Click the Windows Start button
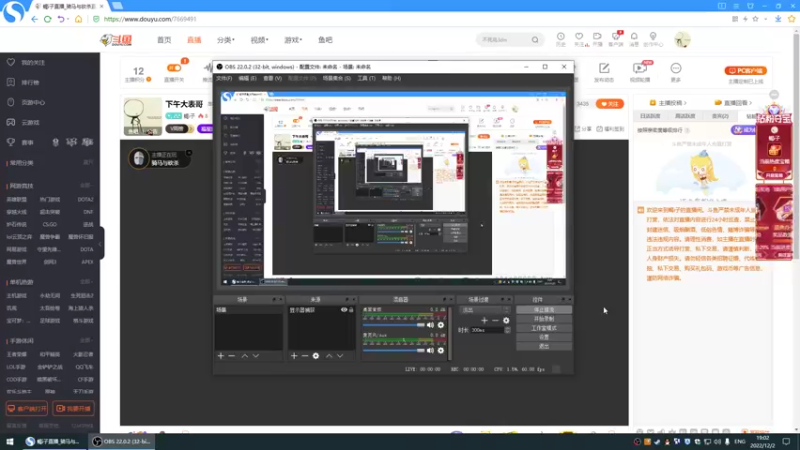800x450 pixels. pos(10,441)
